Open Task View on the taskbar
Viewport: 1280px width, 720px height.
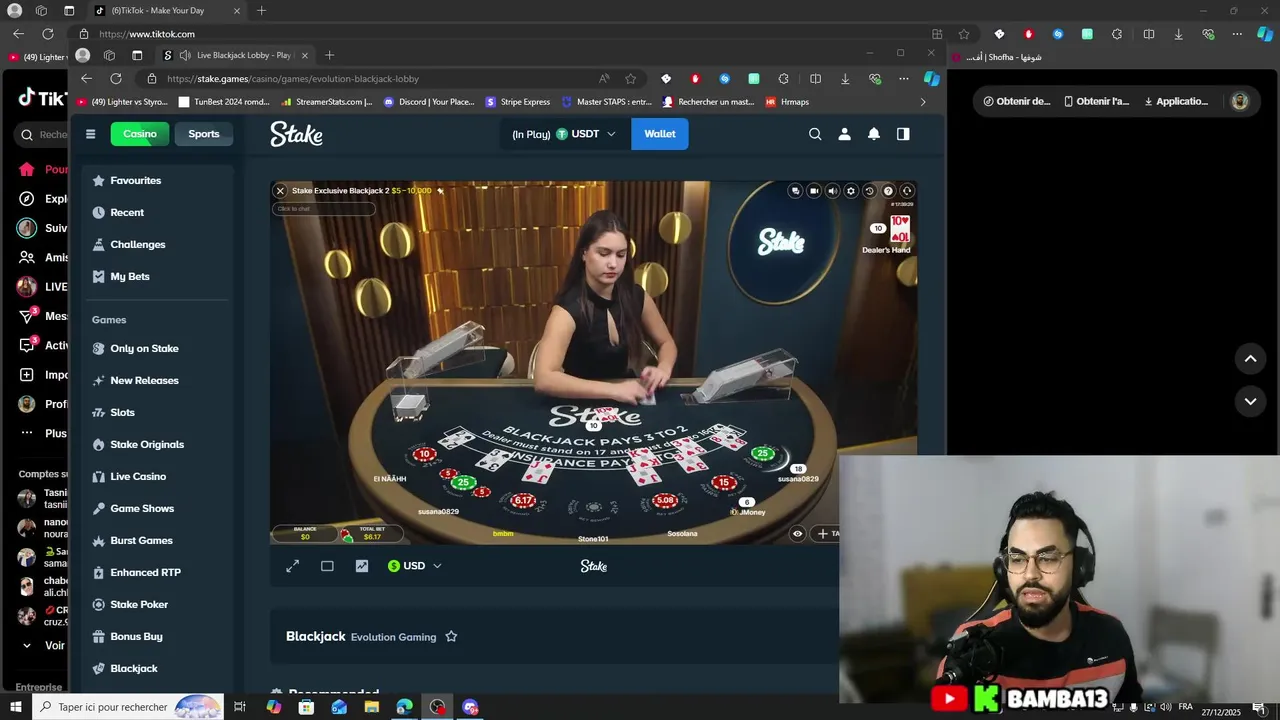coord(240,707)
